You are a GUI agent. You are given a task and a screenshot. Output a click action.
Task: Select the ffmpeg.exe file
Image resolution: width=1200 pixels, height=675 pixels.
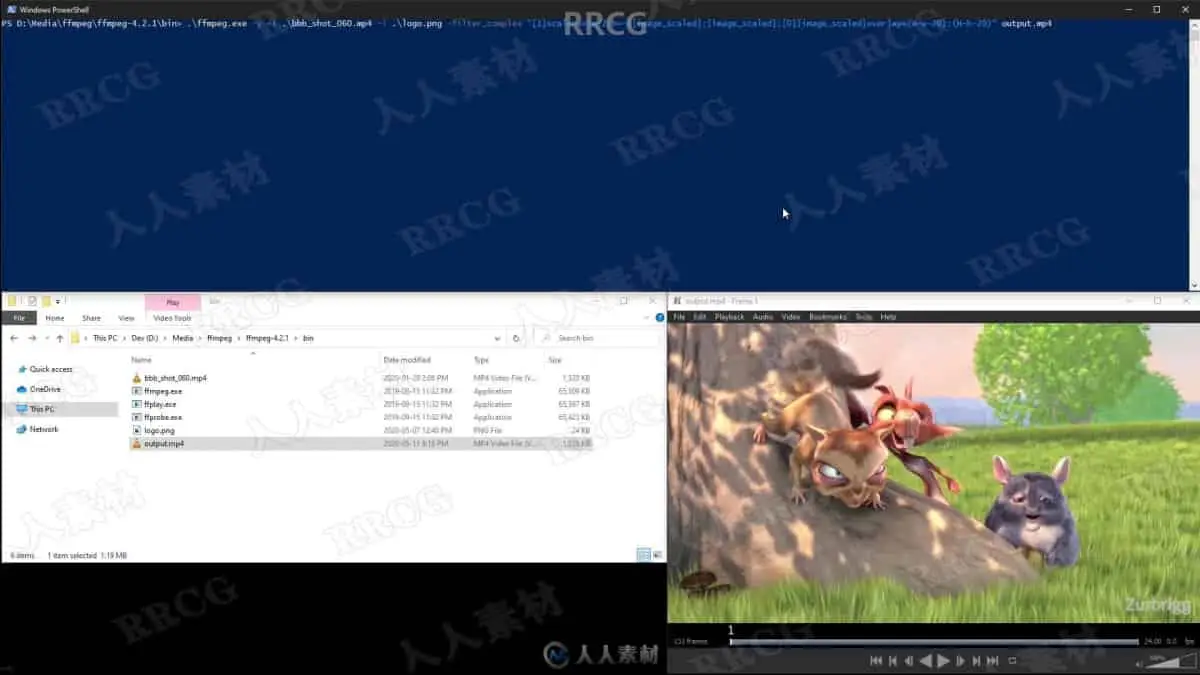click(362, 391)
